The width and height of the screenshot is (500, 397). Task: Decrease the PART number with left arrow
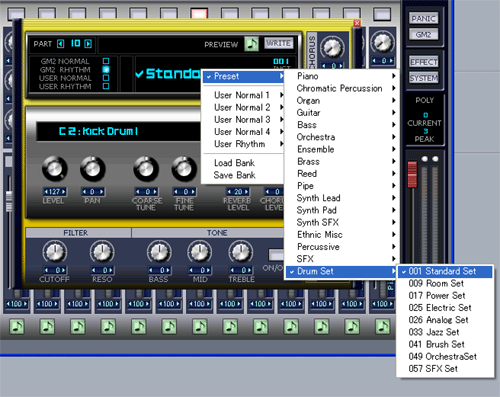(x=60, y=44)
